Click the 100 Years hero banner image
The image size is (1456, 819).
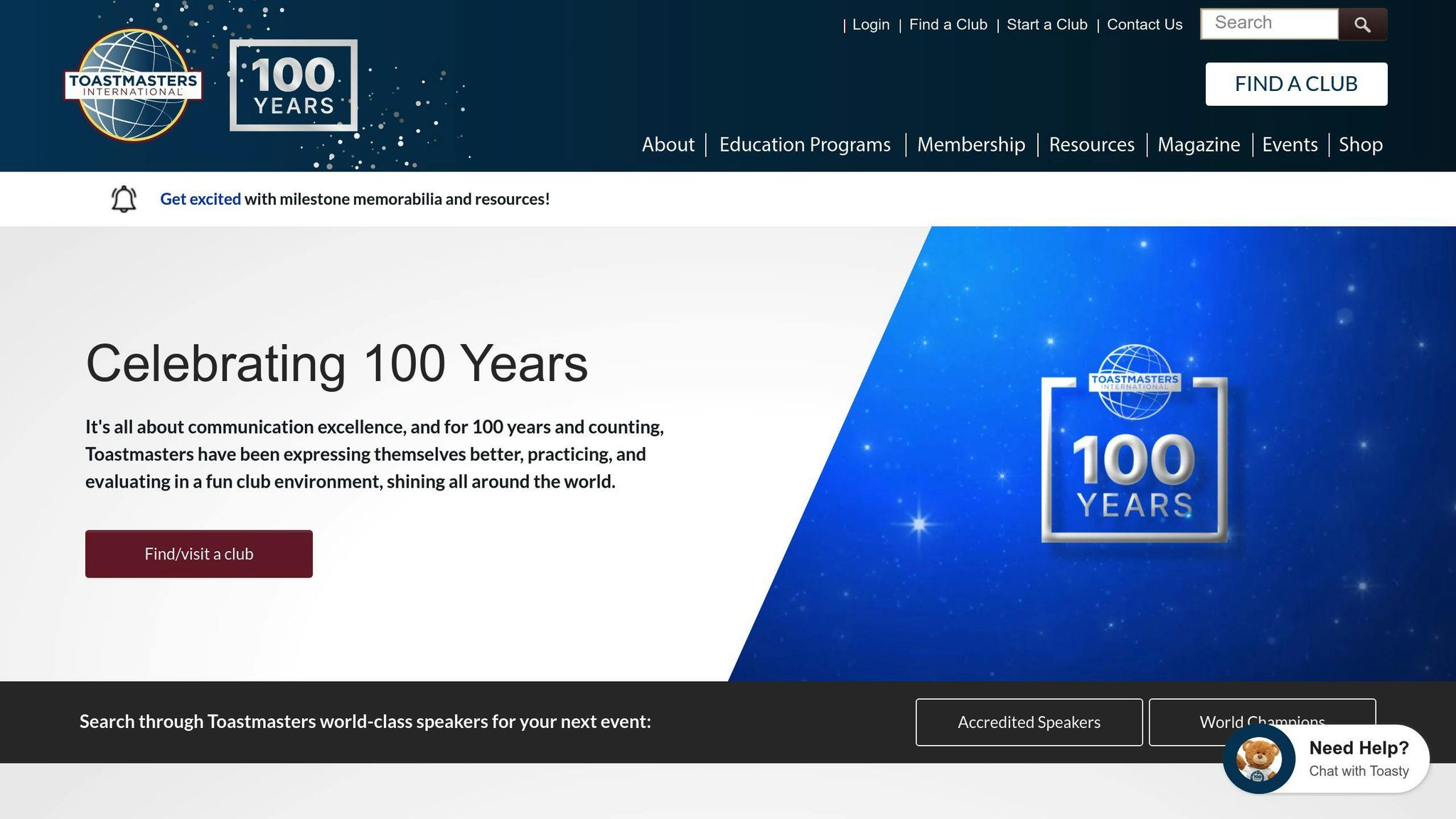point(1134,444)
